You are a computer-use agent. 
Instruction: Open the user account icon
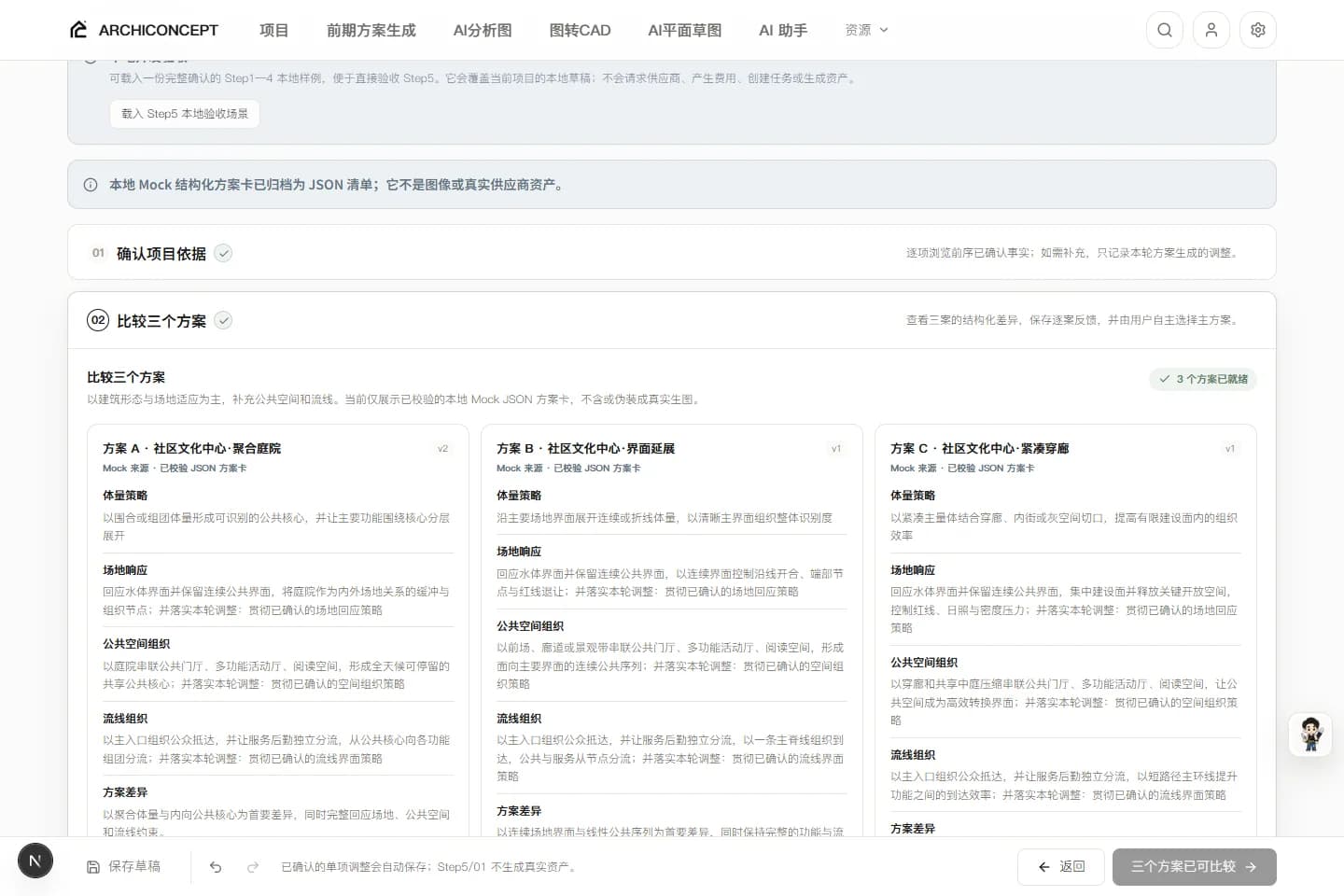(x=1211, y=30)
